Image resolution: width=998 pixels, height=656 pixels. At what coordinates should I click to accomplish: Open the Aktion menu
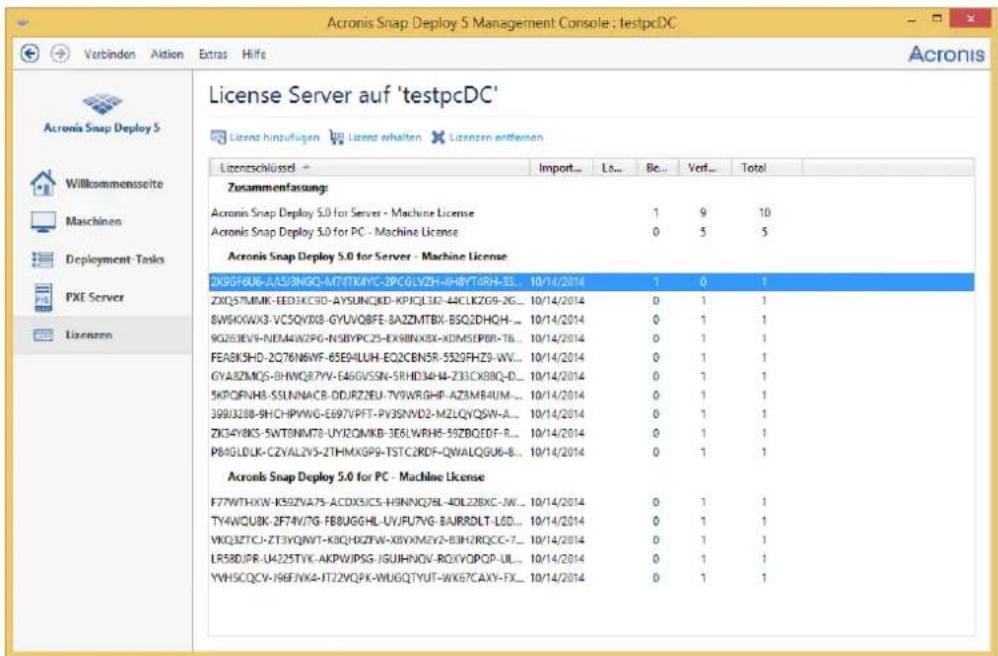pos(167,55)
